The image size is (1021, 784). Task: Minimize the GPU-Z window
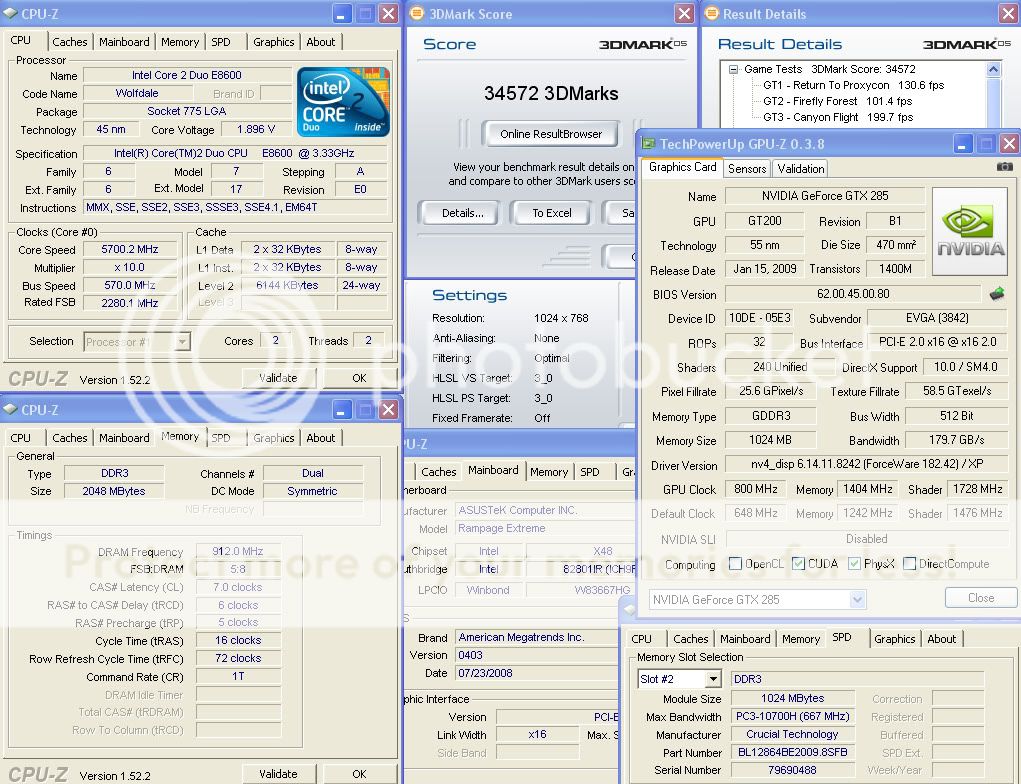963,143
